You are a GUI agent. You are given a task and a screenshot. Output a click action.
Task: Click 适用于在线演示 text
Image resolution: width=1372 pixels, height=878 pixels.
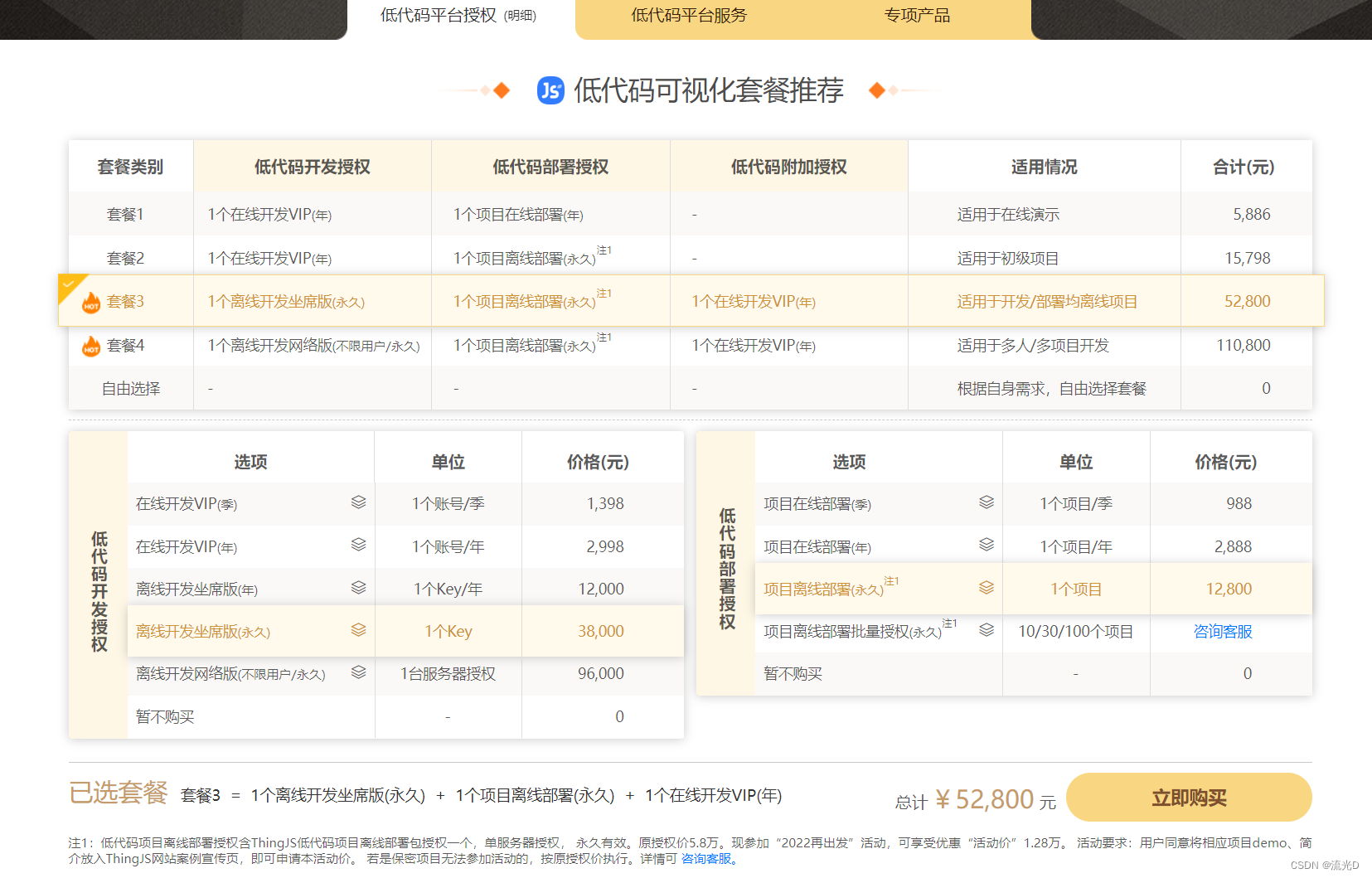[1008, 215]
